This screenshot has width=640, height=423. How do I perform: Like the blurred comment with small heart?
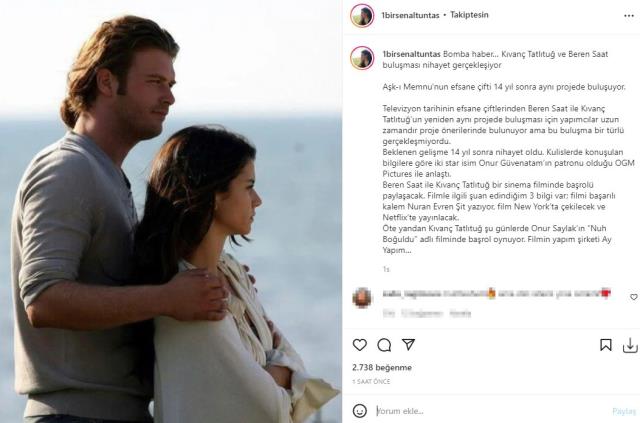point(633,297)
